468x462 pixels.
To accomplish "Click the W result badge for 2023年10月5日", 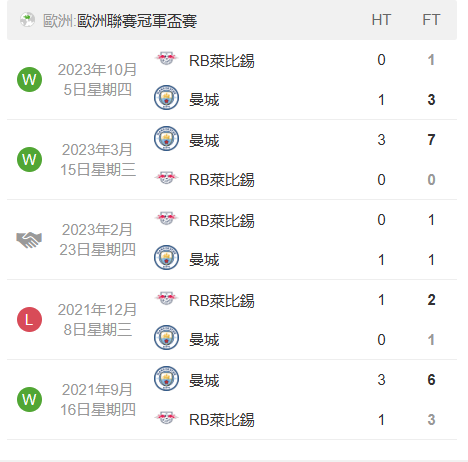I will [x=29, y=79].
